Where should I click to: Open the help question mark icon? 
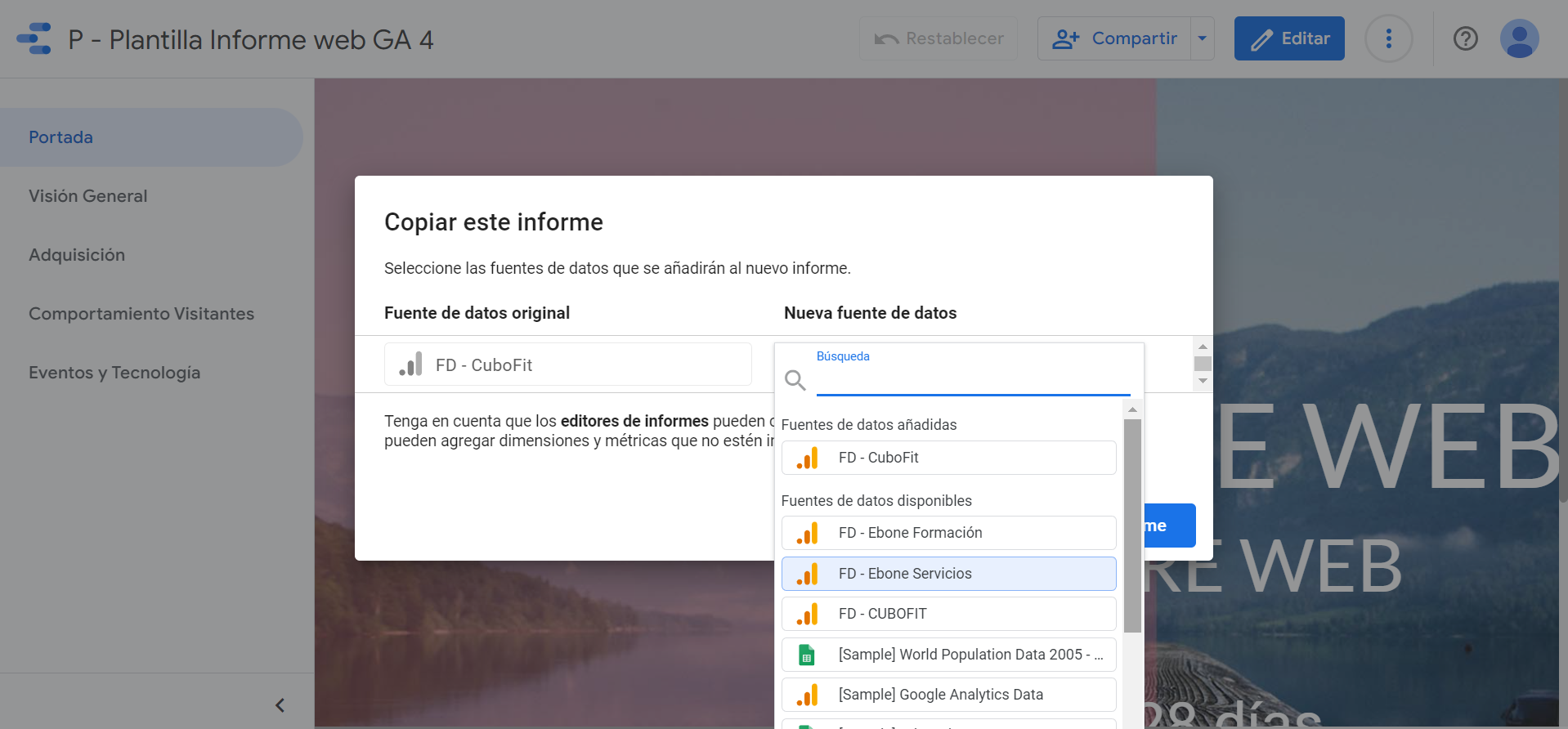tap(1465, 38)
